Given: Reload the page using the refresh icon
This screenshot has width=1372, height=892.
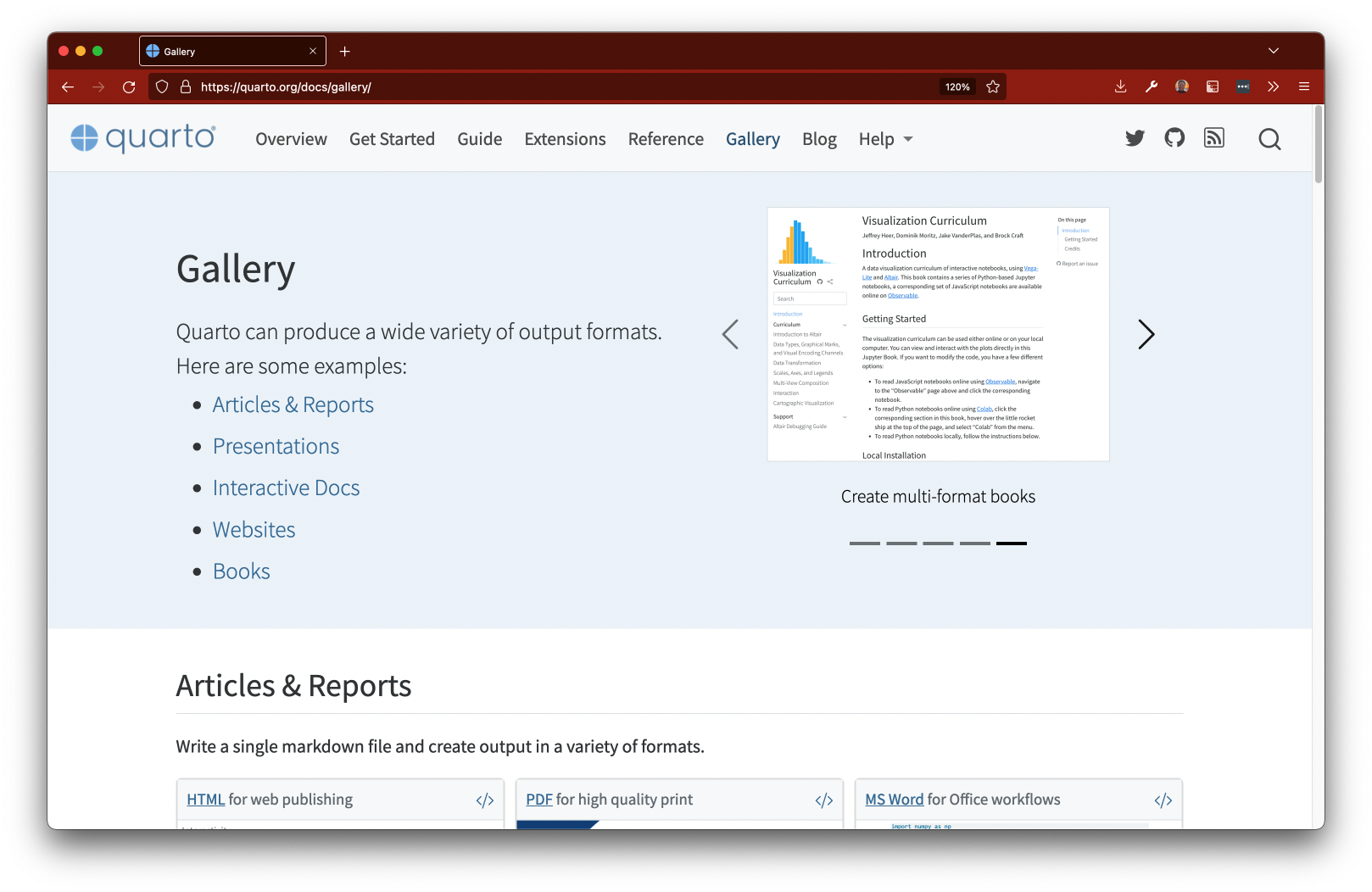Looking at the screenshot, I should (x=129, y=86).
